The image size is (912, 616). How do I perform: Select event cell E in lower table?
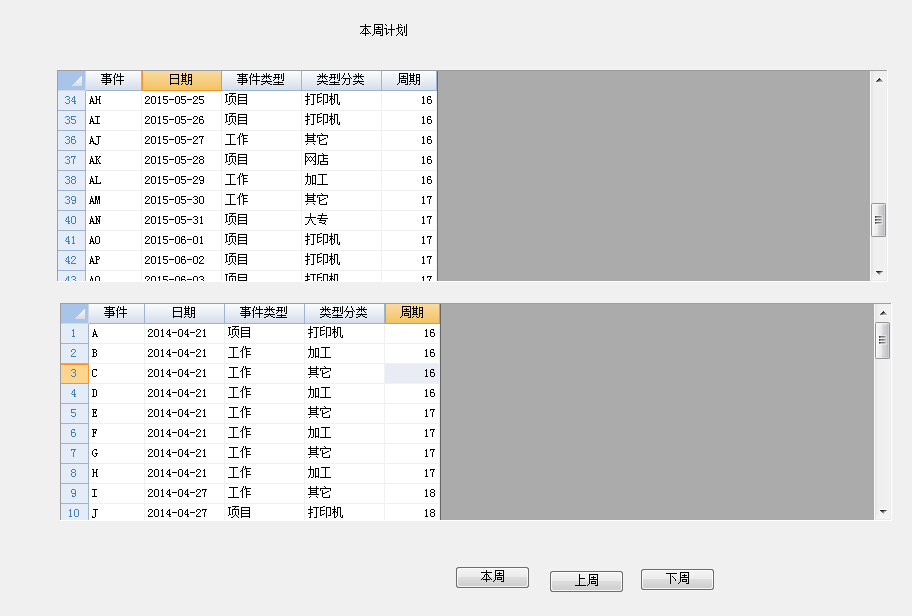tap(116, 413)
